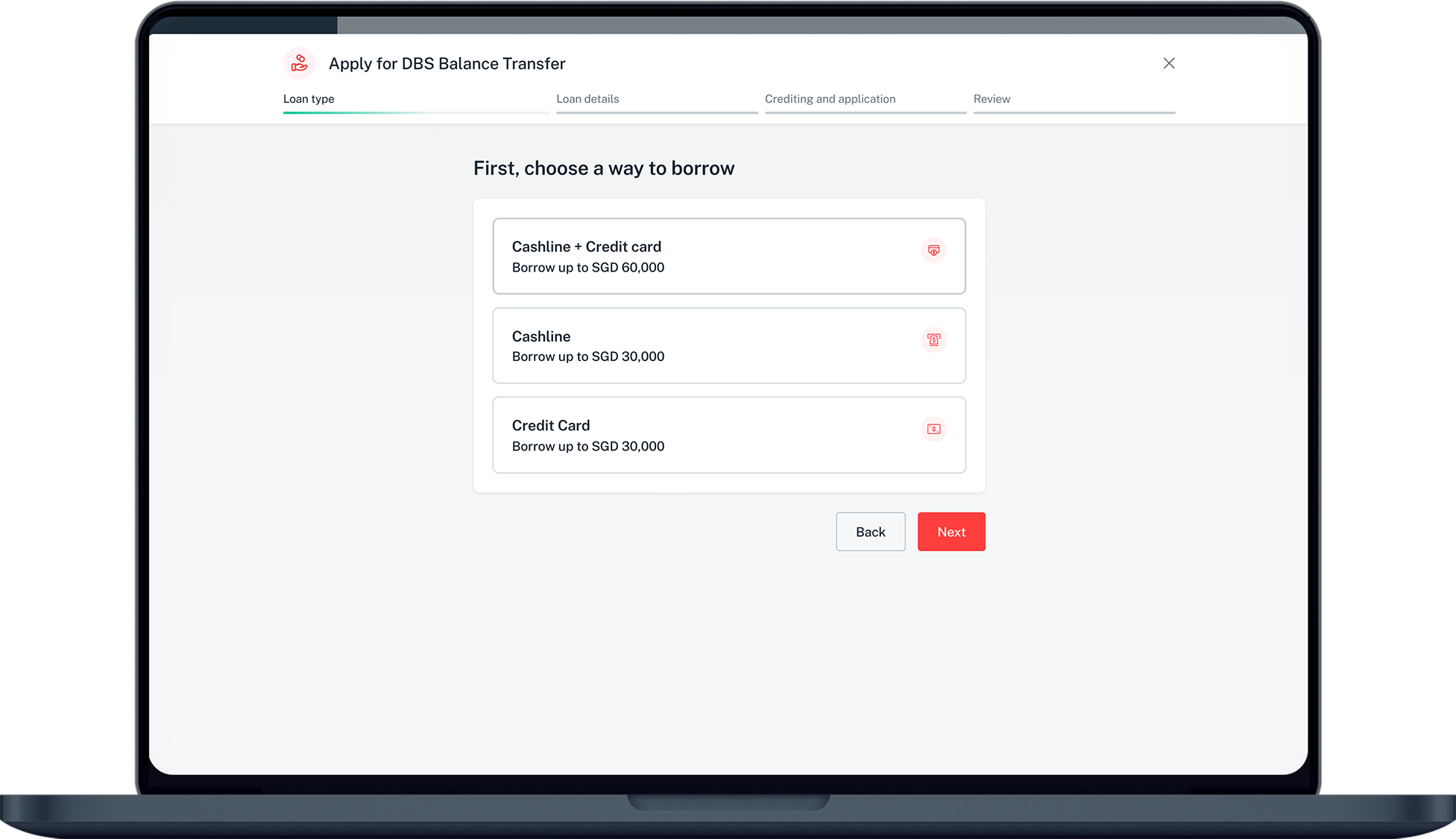The width and height of the screenshot is (1456, 839).
Task: Click the 'First, choose a way to borrow' heading
Action: 604,169
